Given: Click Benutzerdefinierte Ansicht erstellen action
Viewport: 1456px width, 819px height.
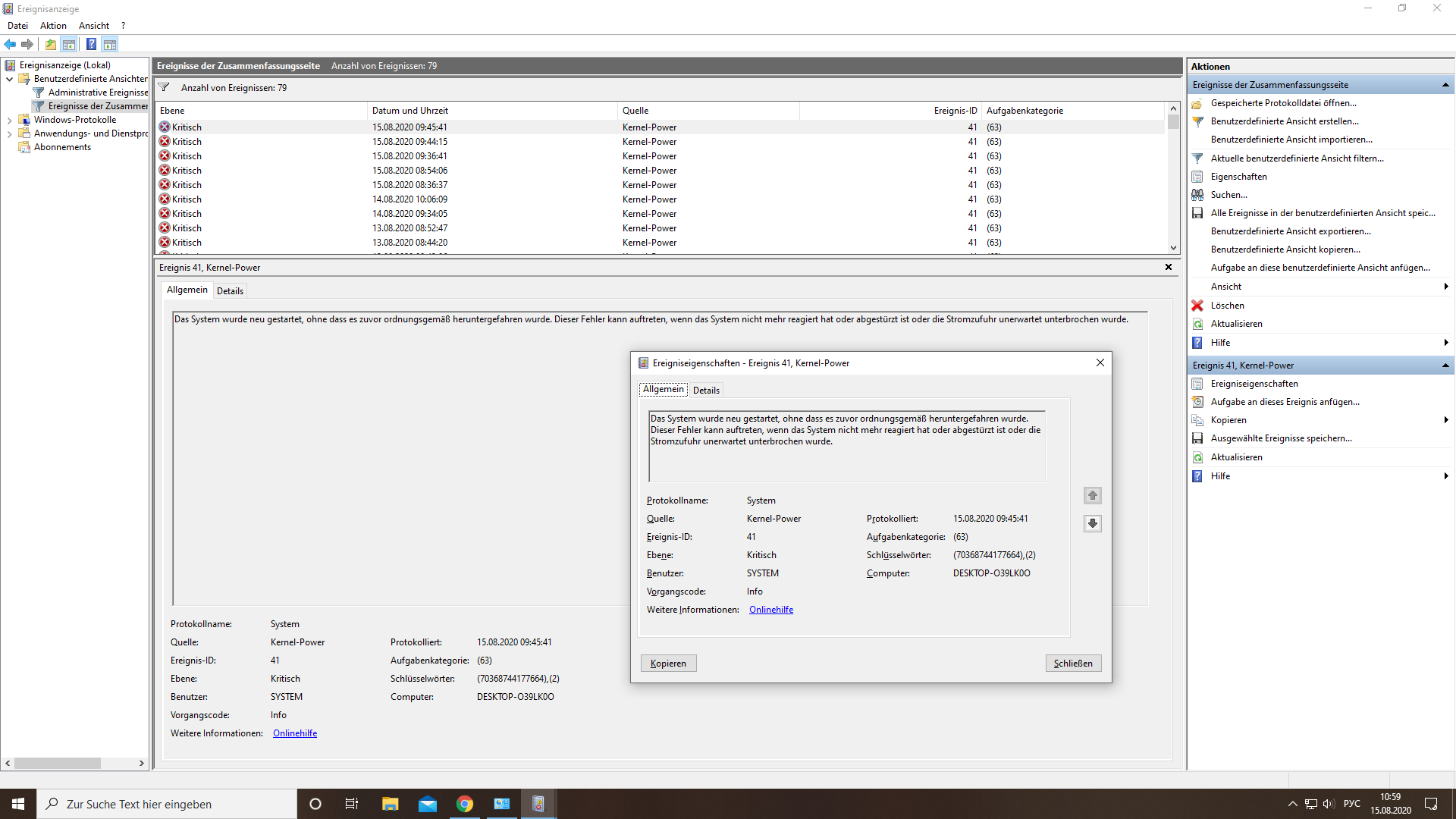Looking at the screenshot, I should [1285, 121].
